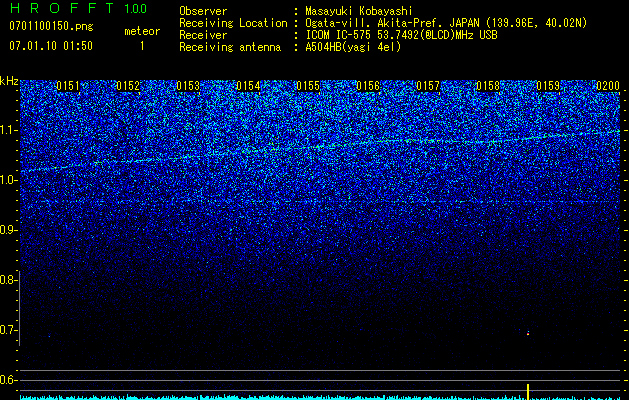Image resolution: width=629 pixels, height=400 pixels.
Task: Click the Ogata-vill. Akita-Pref. JAPAN location text
Action: pos(446,23)
